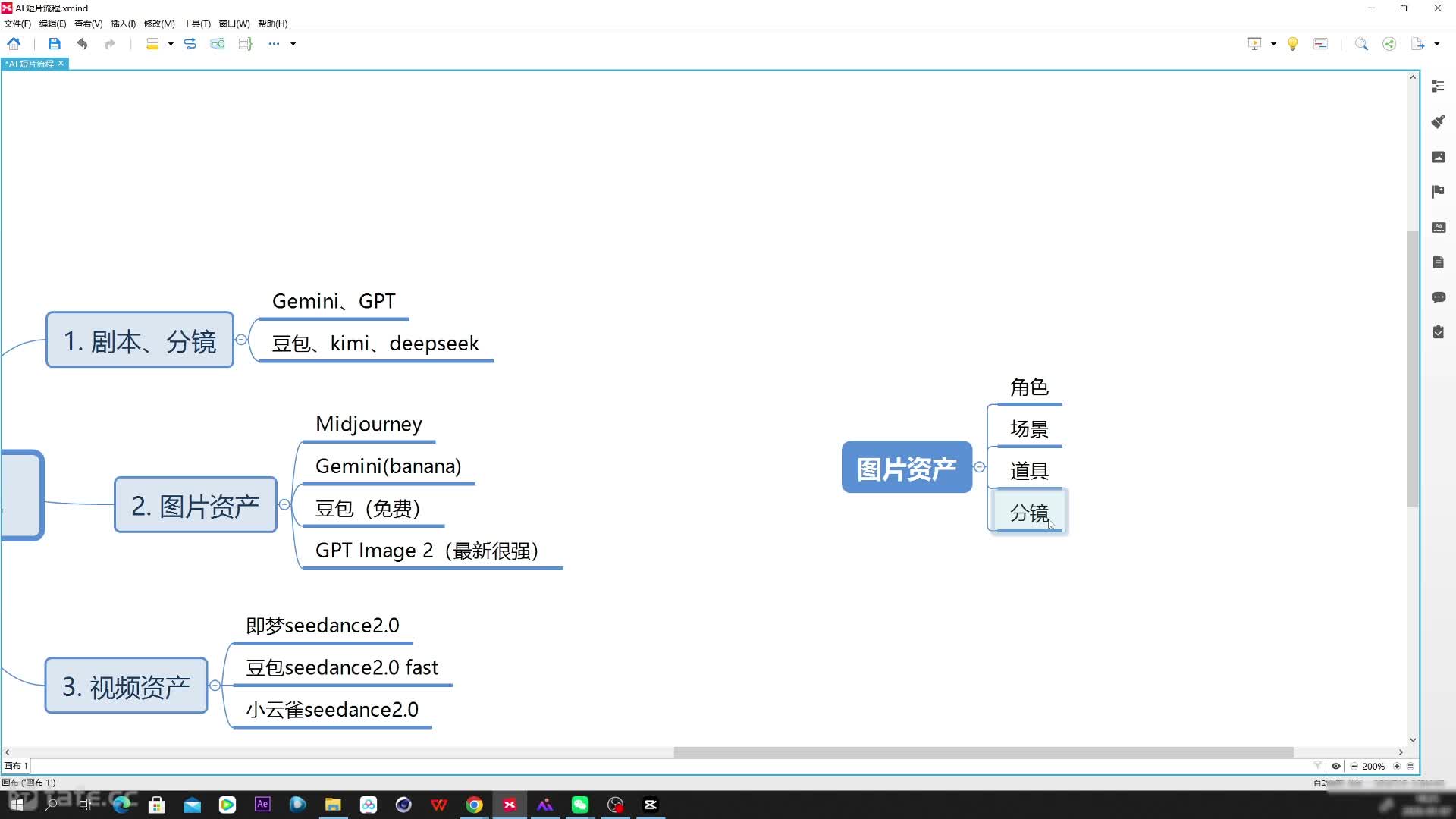The image size is (1456, 819).
Task: Open dropdown next to the three-dots icon
Action: point(293,44)
